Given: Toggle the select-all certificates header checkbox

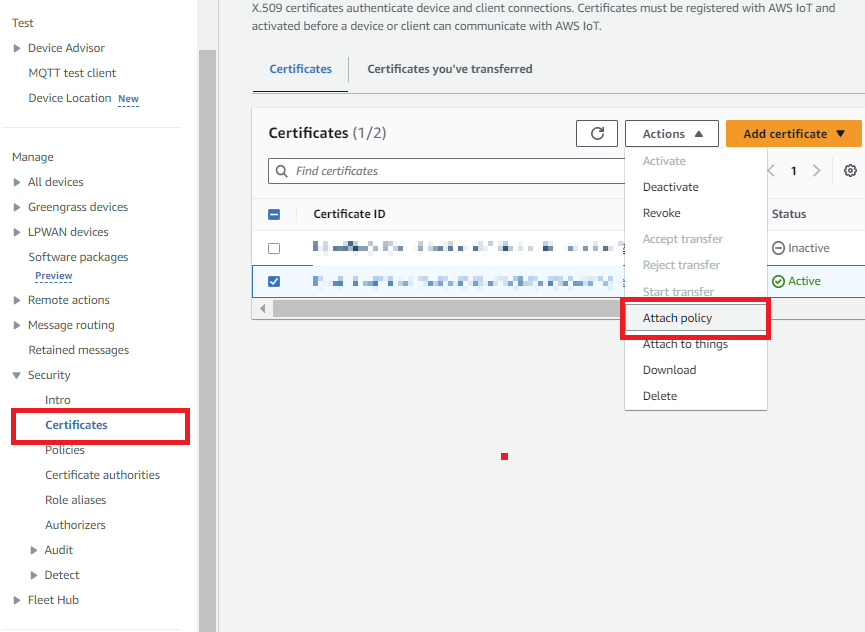Looking at the screenshot, I should pyautogui.click(x=274, y=214).
